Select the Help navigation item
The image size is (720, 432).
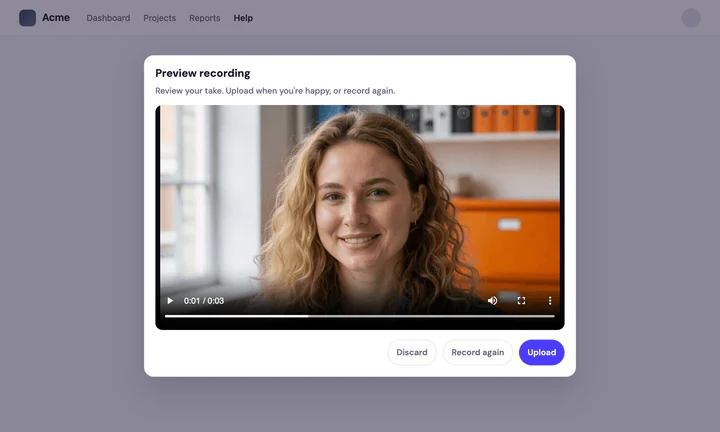tap(243, 18)
